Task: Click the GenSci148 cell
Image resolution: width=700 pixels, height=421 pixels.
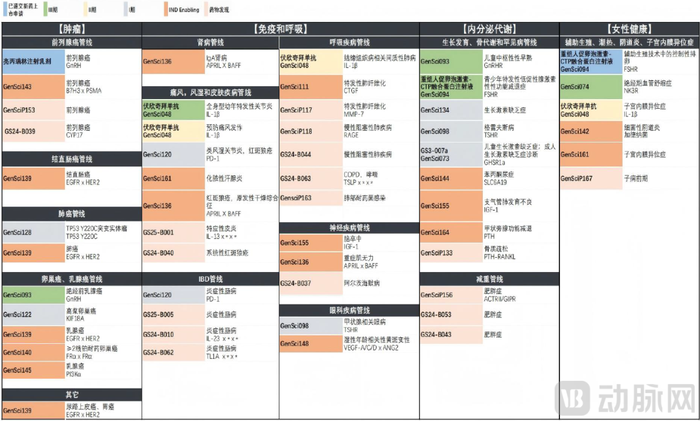Action: [x=311, y=343]
